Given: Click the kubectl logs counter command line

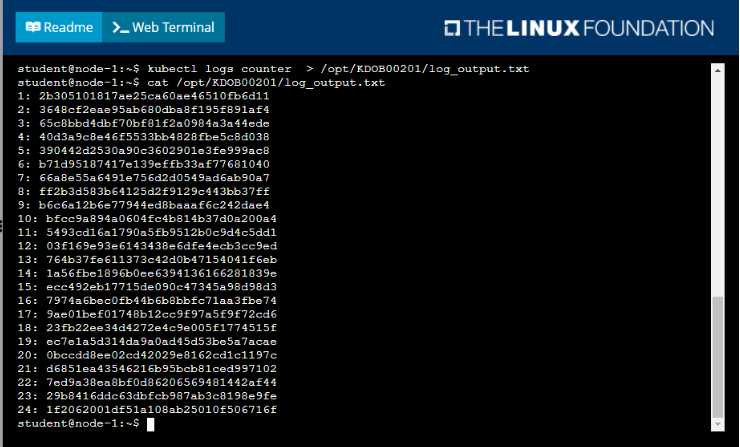Looking at the screenshot, I should (273, 69).
